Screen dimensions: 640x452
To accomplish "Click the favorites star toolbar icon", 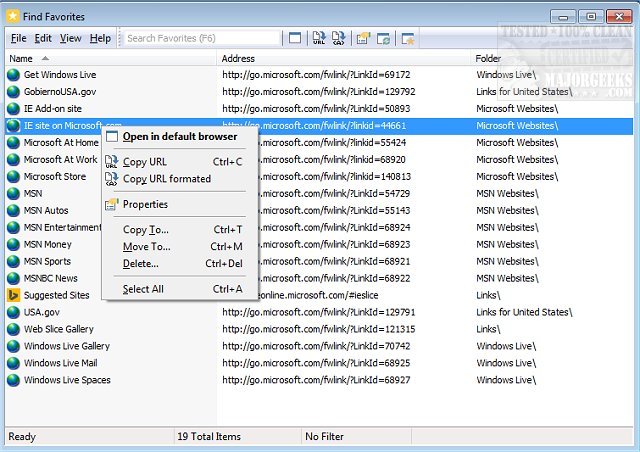I will coord(408,38).
